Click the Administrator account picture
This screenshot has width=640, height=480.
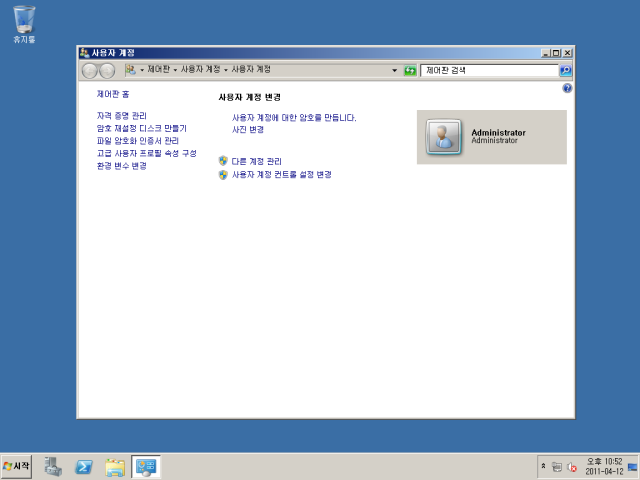click(x=444, y=137)
